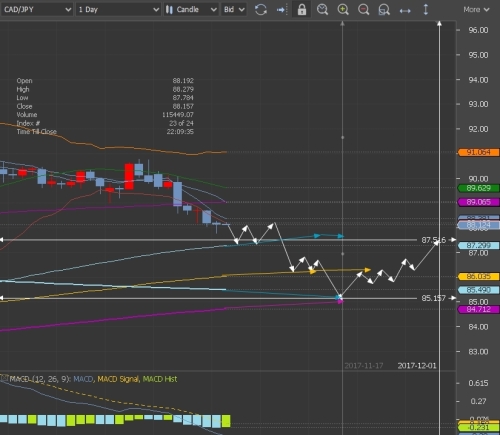Viewport: 500px width, 435px height.
Task: Select the 87.516 horizontal line label
Action: tap(433, 240)
